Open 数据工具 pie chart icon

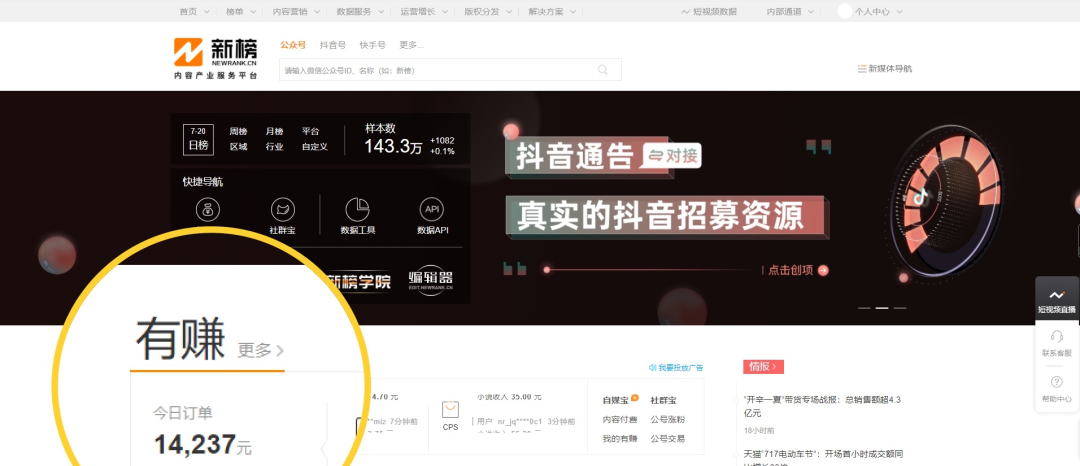[x=358, y=210]
